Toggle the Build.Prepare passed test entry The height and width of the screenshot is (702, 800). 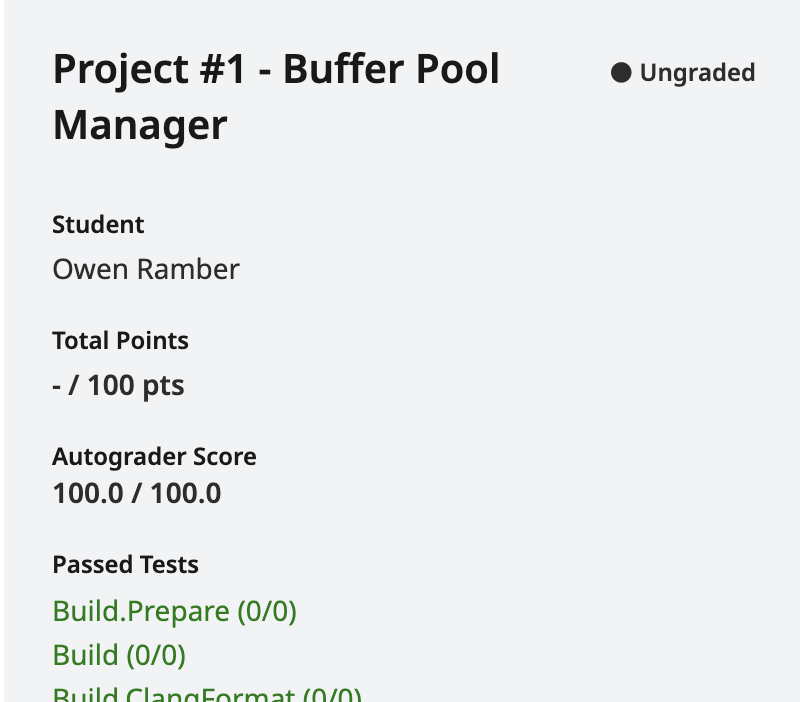(174, 610)
